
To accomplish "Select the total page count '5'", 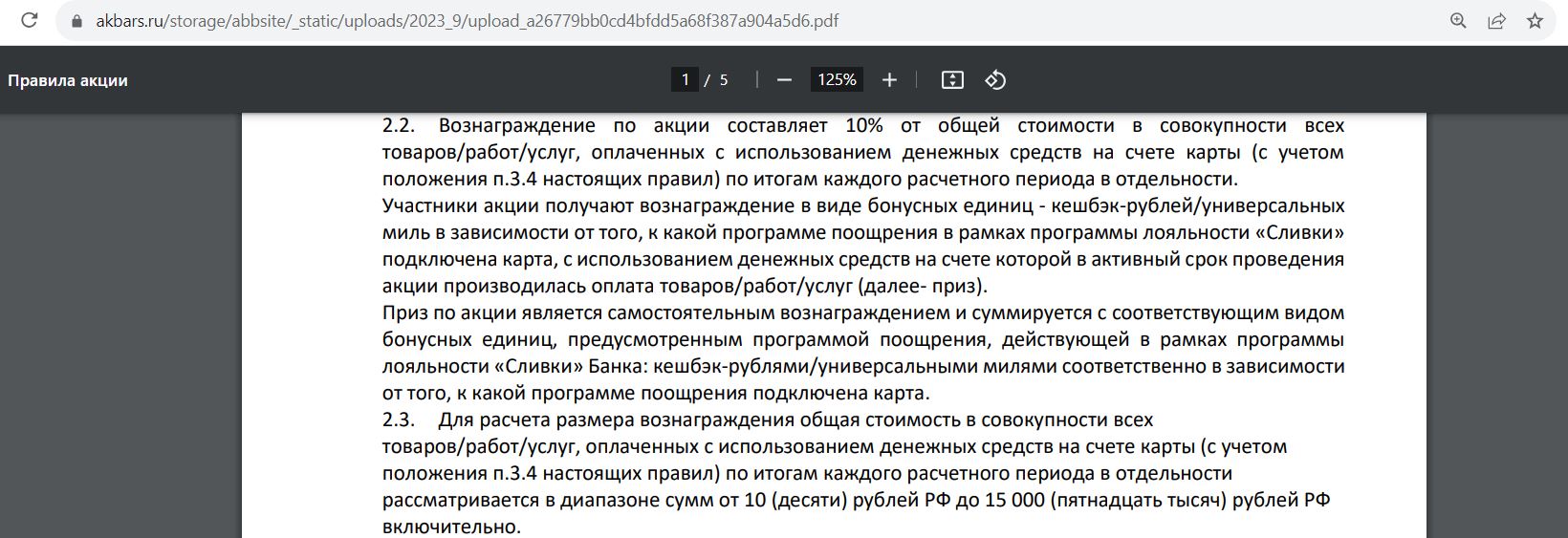I will pyautogui.click(x=724, y=80).
